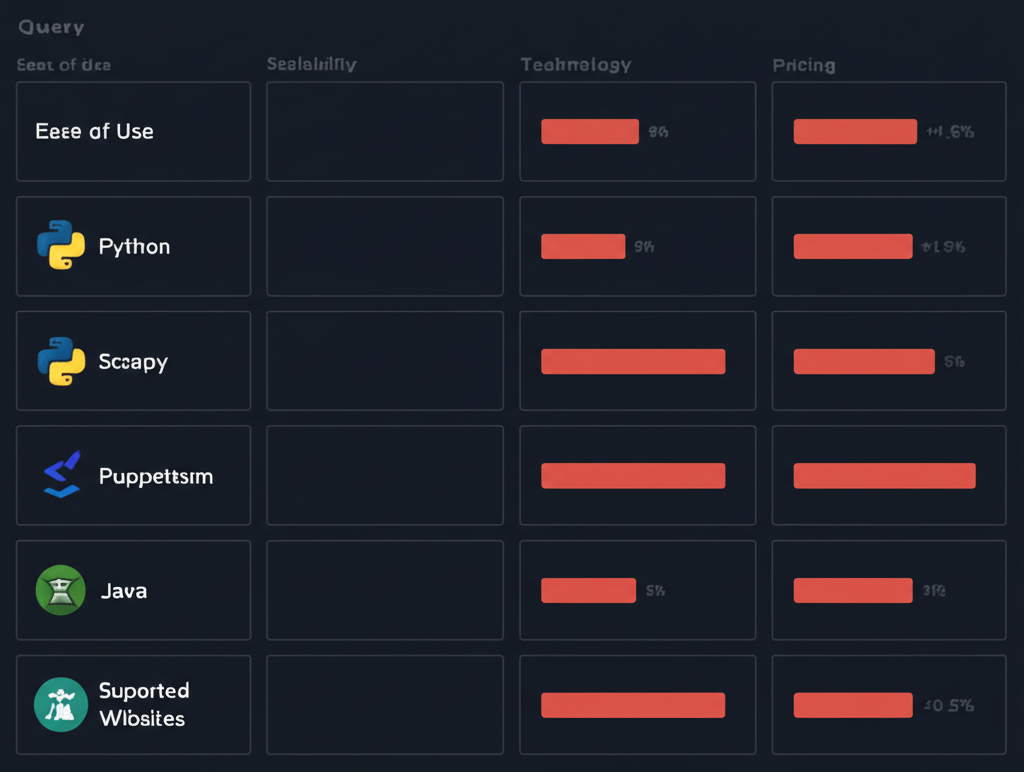1024x772 pixels.
Task: Select the Python logo beside the Python row
Action: [60, 246]
